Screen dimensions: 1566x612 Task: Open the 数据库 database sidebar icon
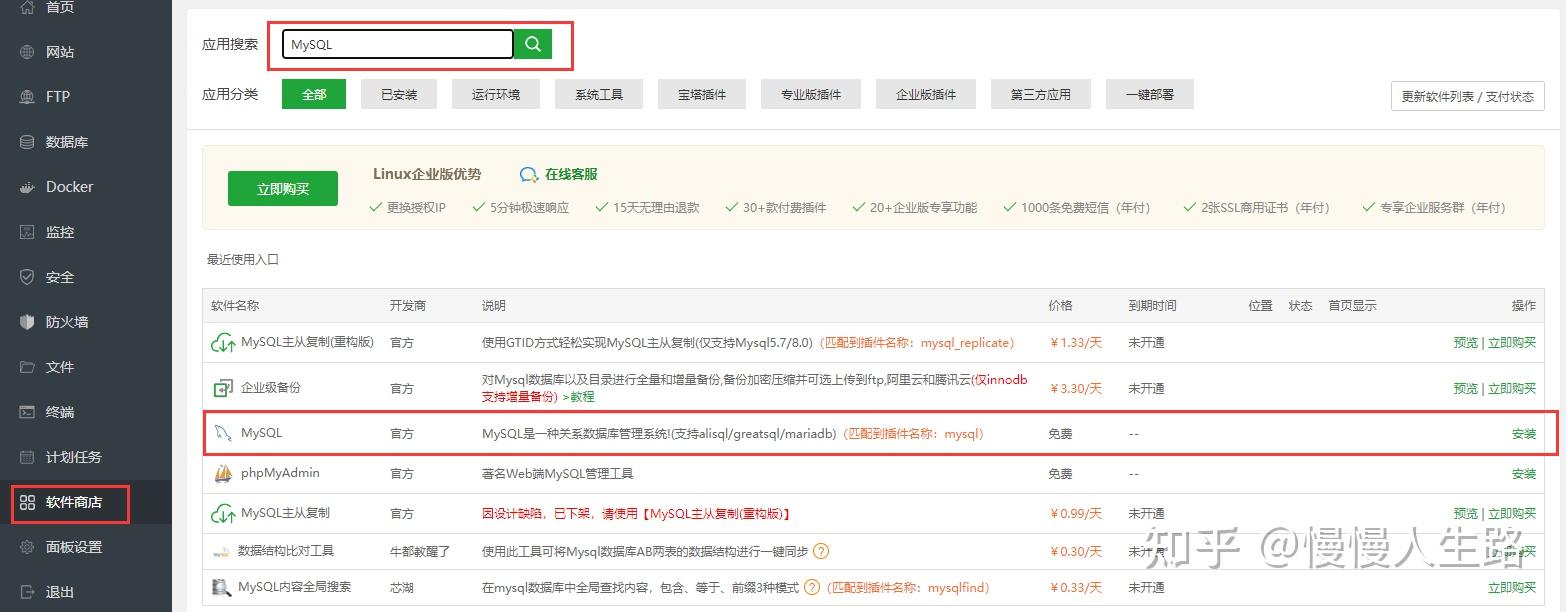[27, 142]
